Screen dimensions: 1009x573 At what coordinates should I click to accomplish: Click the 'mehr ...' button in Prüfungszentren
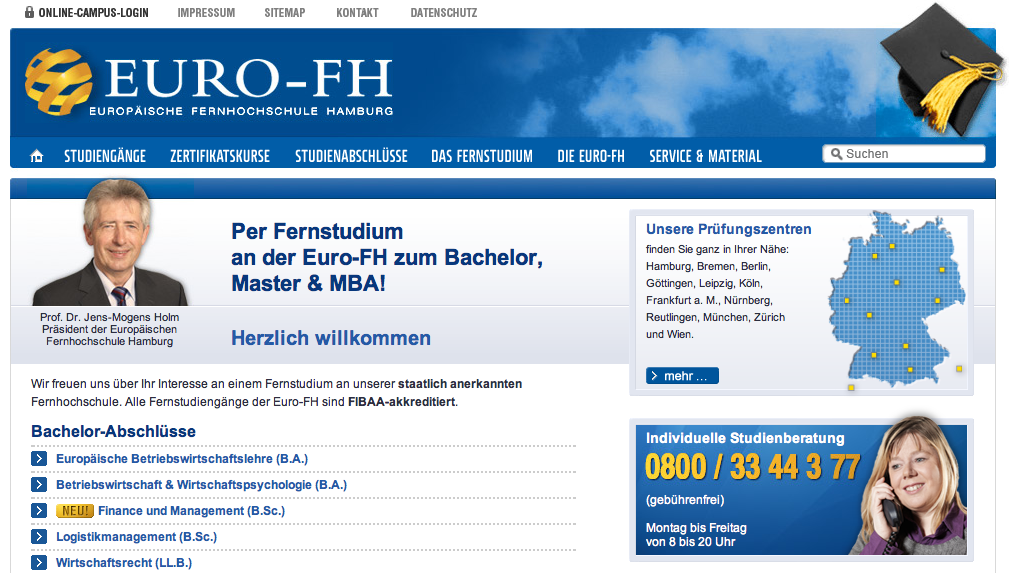click(682, 376)
